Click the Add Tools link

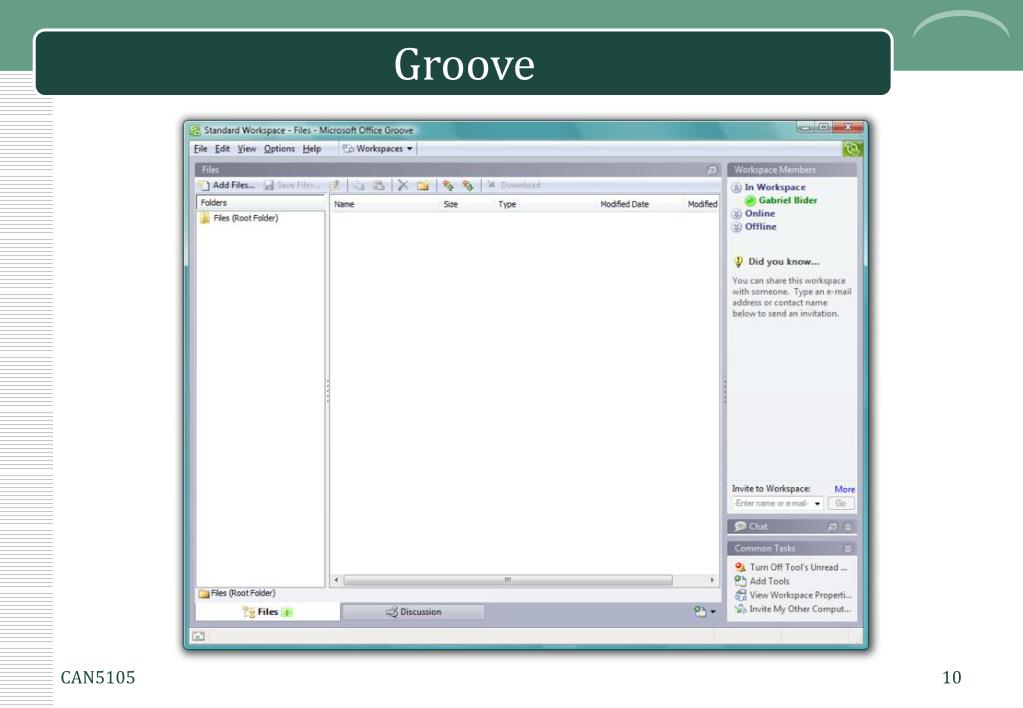coord(769,581)
